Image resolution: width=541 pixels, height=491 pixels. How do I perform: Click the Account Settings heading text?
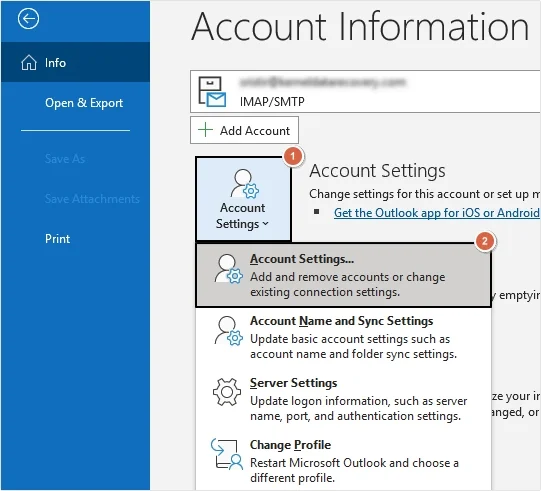(x=377, y=171)
